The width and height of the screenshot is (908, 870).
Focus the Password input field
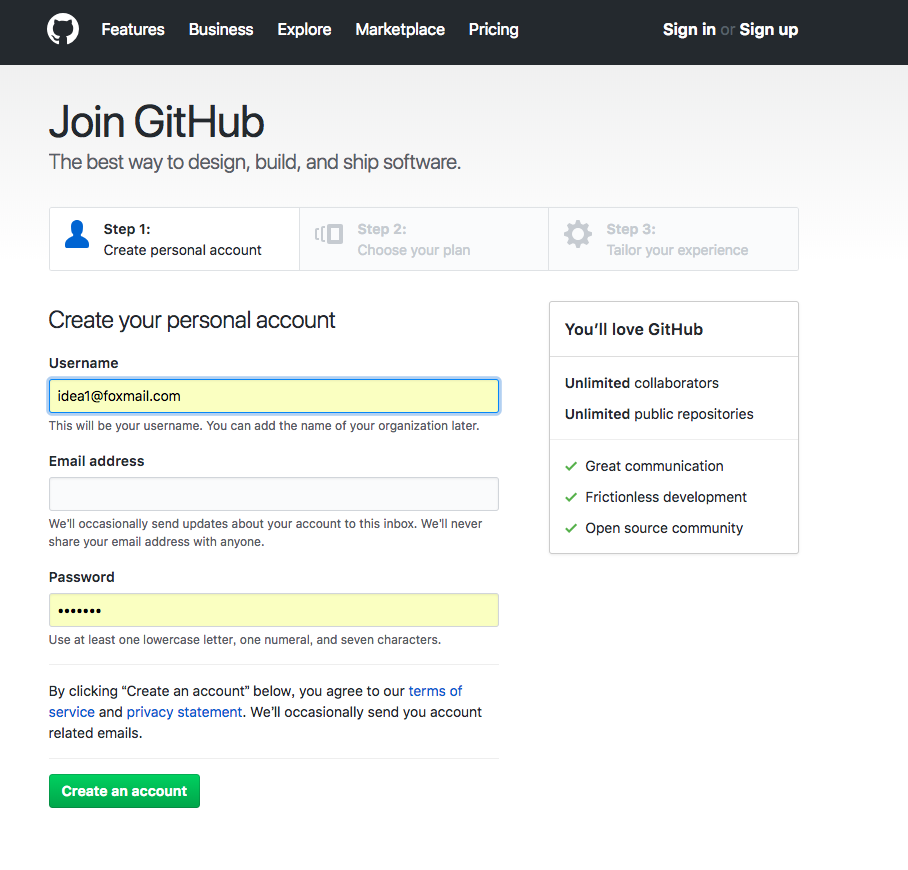tap(274, 610)
